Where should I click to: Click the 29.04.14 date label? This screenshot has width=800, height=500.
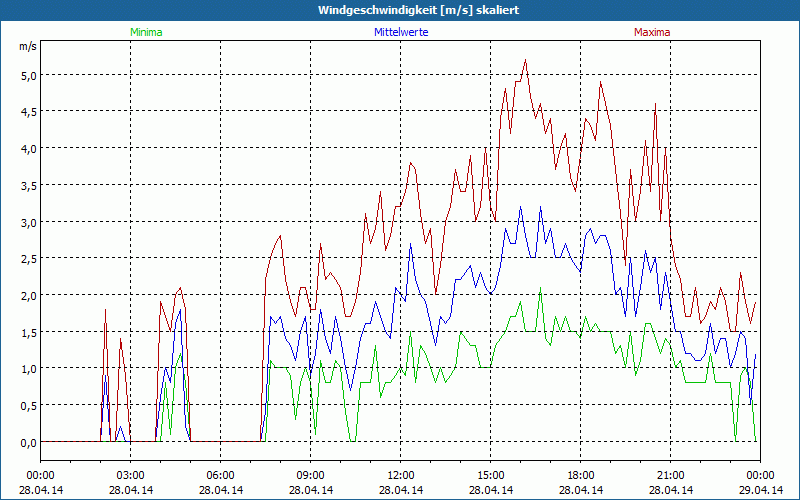(x=761, y=490)
